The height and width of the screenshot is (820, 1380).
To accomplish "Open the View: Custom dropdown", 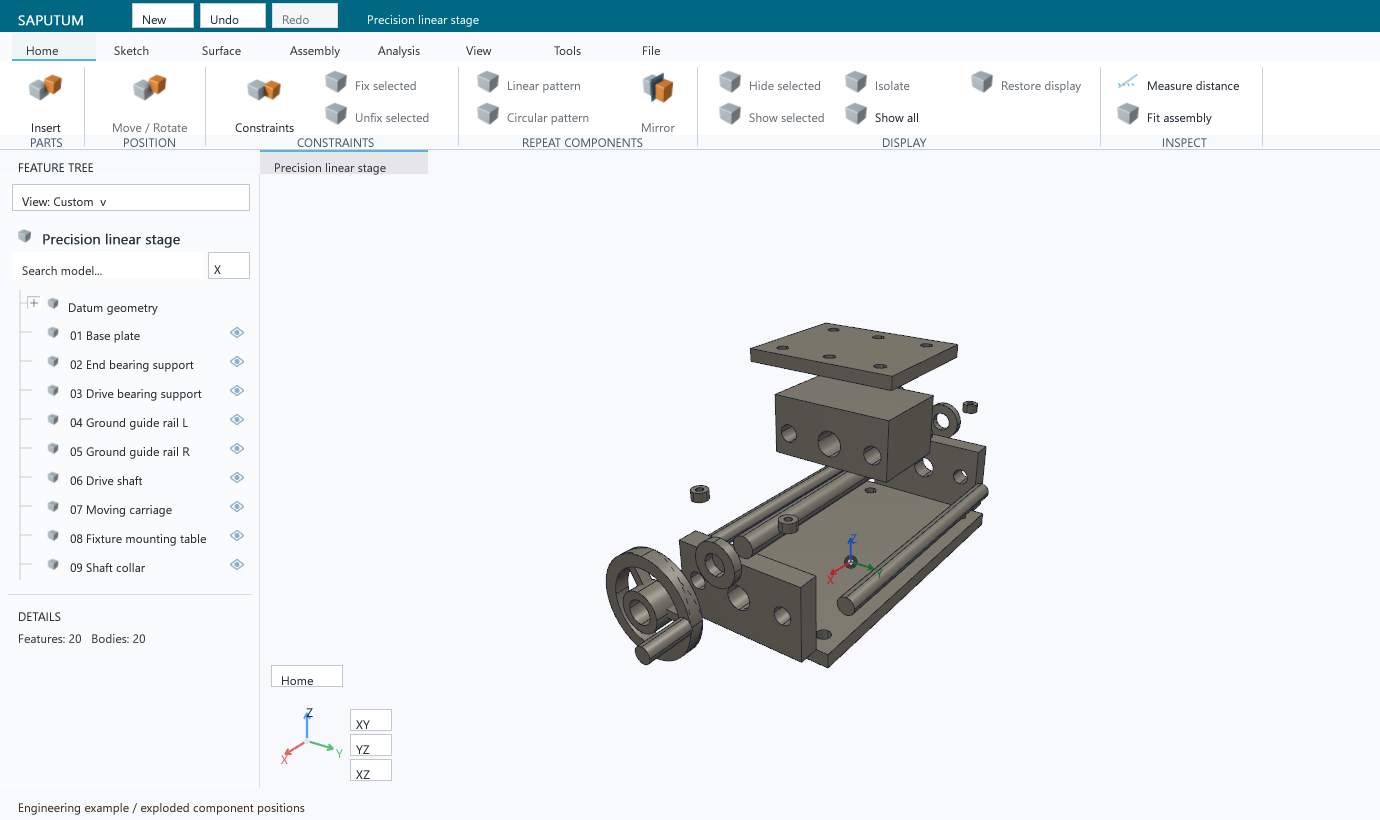I will (131, 198).
